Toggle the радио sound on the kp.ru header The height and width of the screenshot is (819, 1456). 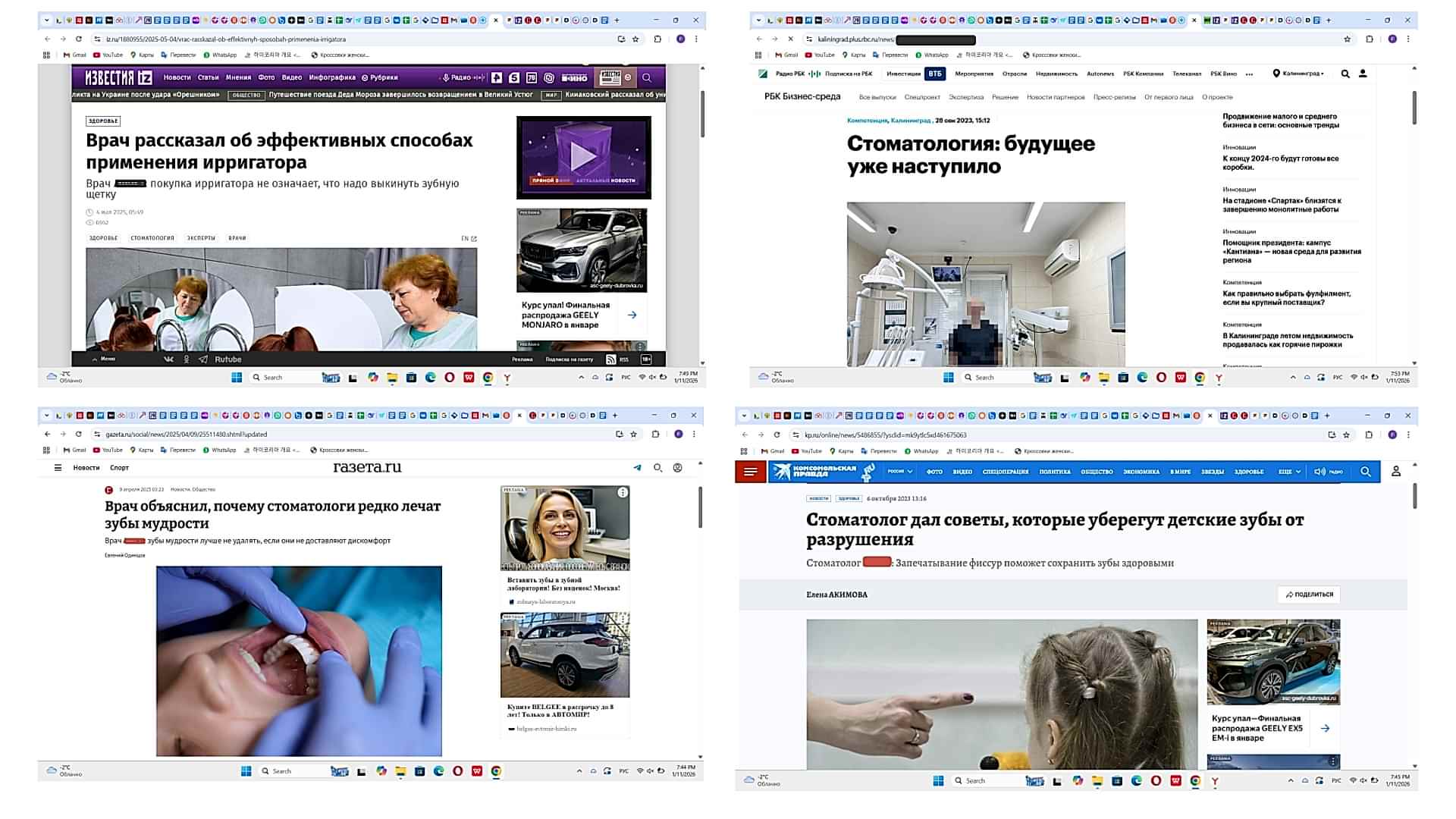(1328, 472)
